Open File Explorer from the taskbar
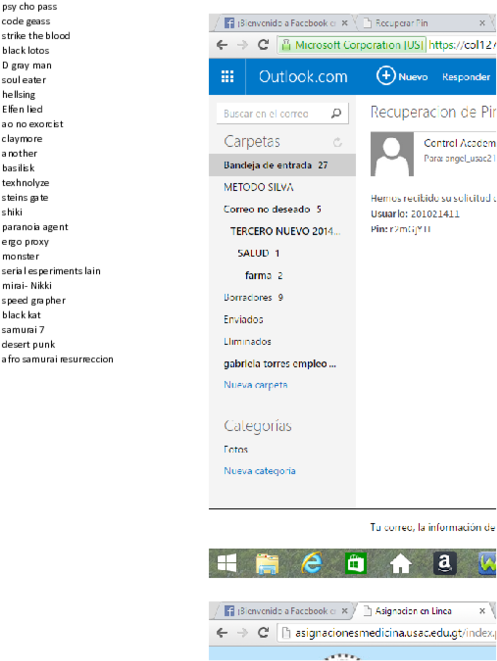497x661 pixels. point(267,564)
